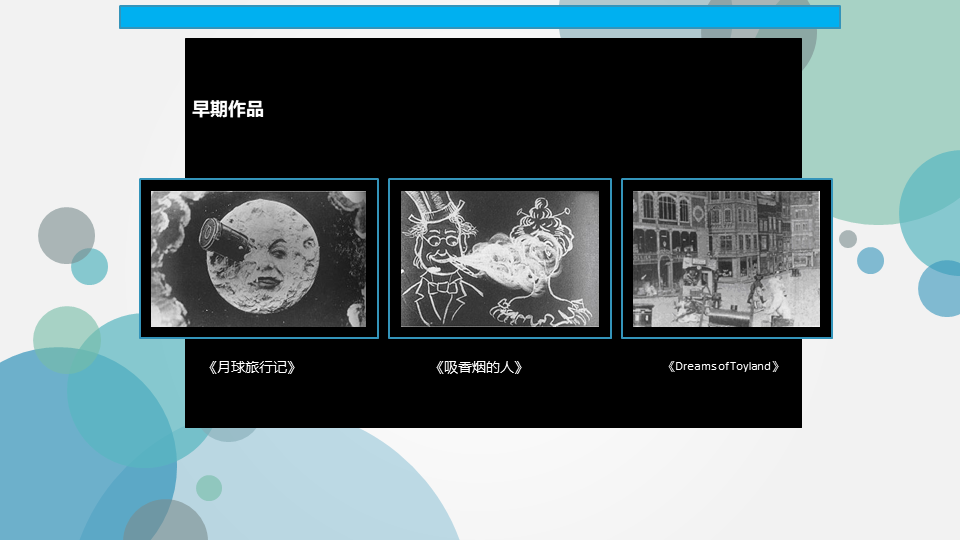960x540 pixels.
Task: Click the small green circle near bottom
Action: click(209, 488)
